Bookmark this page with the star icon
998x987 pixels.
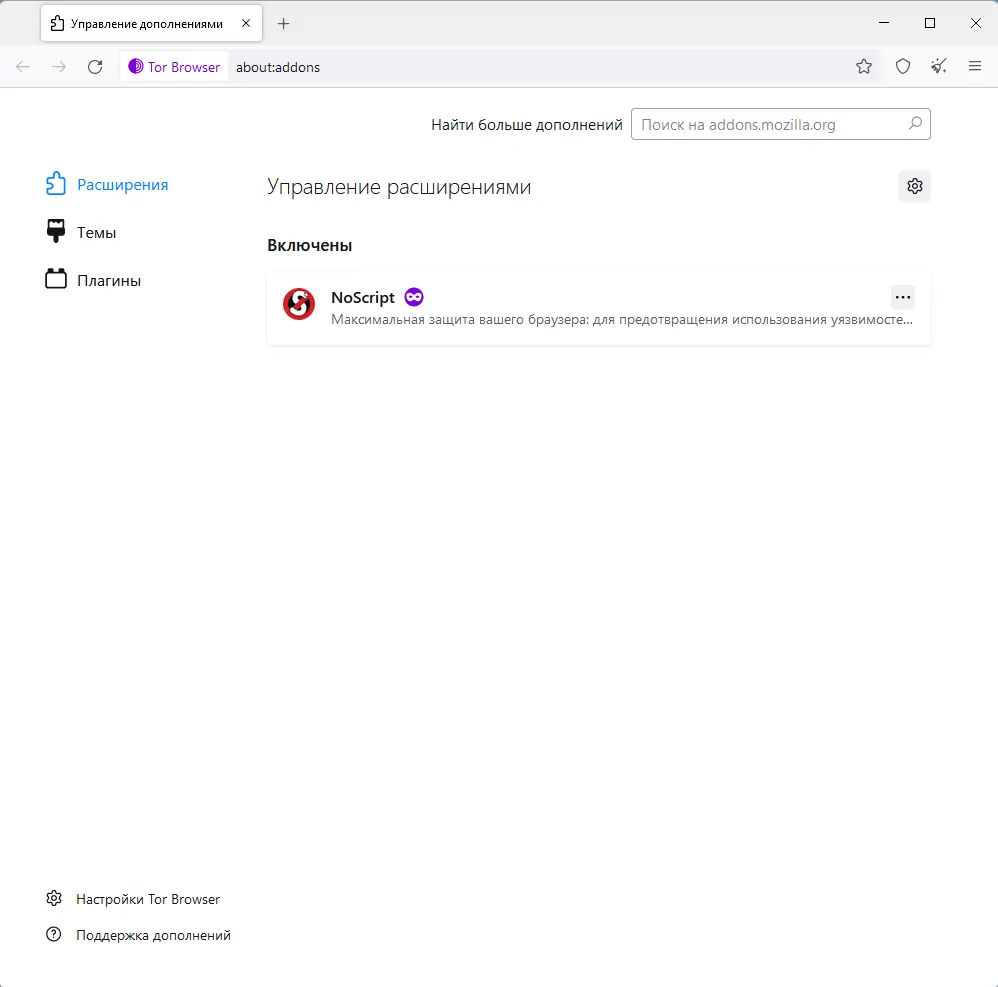click(x=864, y=66)
